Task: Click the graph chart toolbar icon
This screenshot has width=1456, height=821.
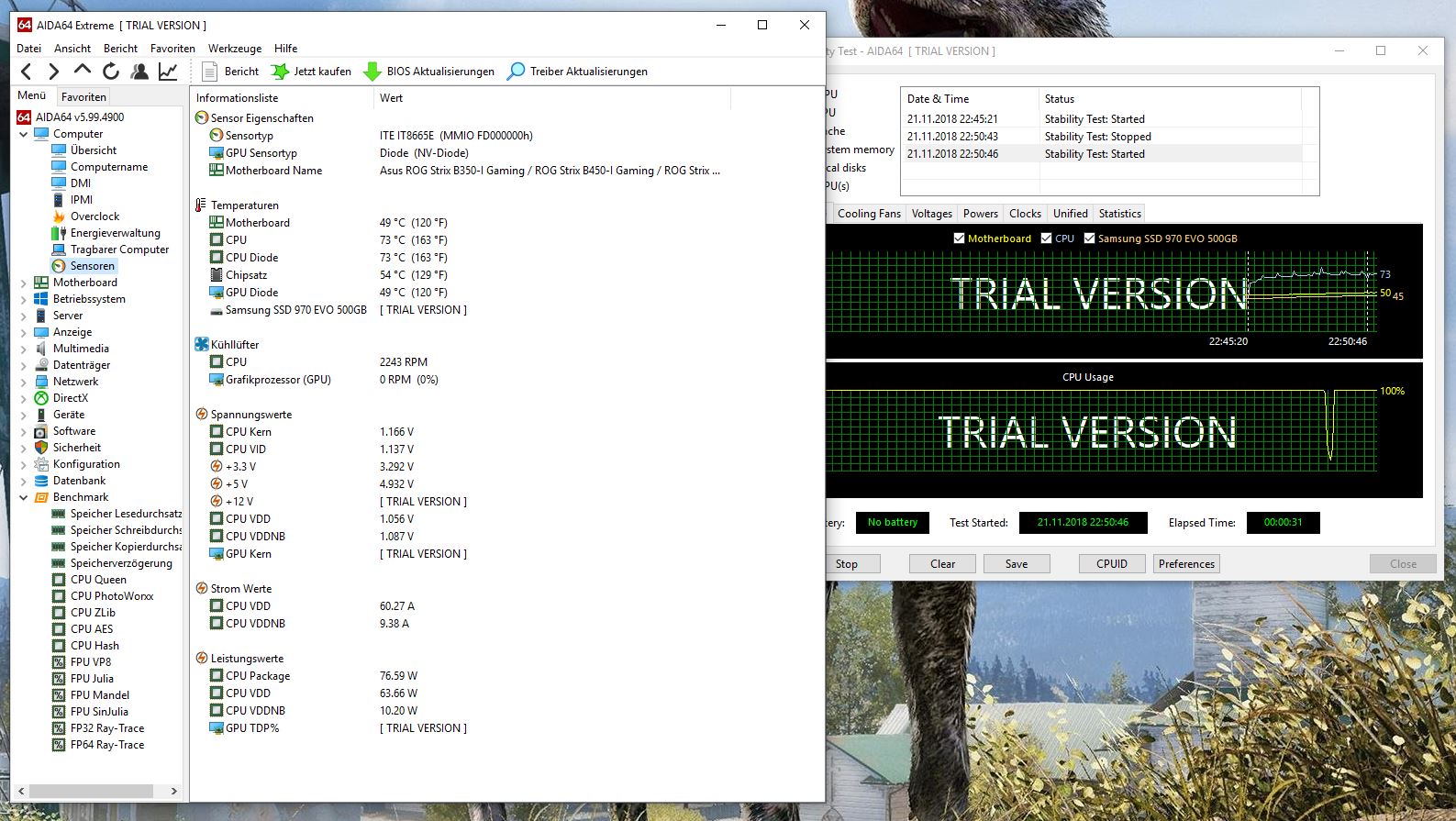Action: pyautogui.click(x=168, y=71)
